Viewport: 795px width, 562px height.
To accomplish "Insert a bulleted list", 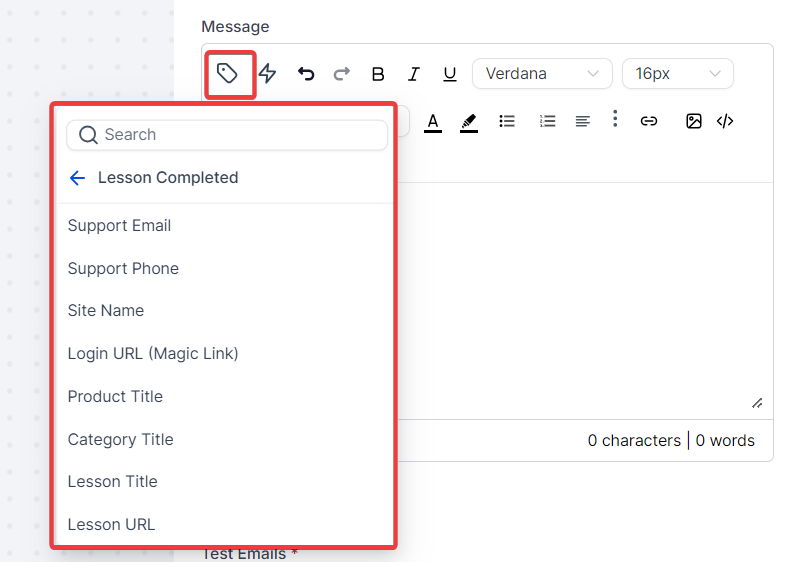I will point(507,121).
